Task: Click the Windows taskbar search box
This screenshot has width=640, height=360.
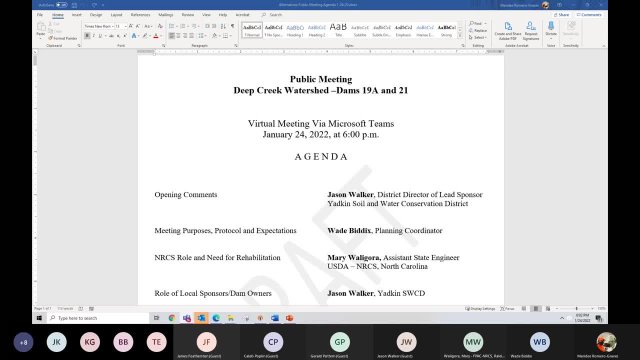Action: pos(98,318)
